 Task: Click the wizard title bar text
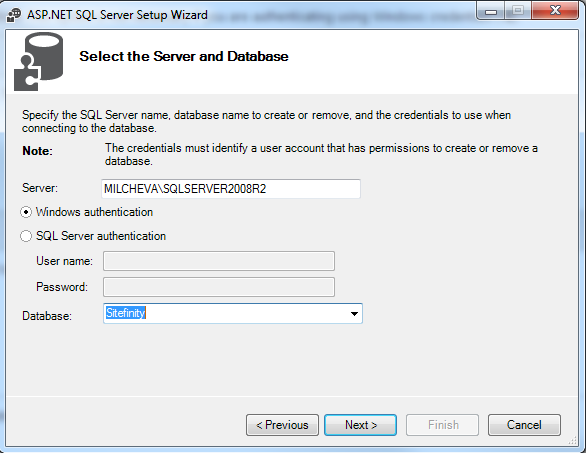pyautogui.click(x=117, y=15)
